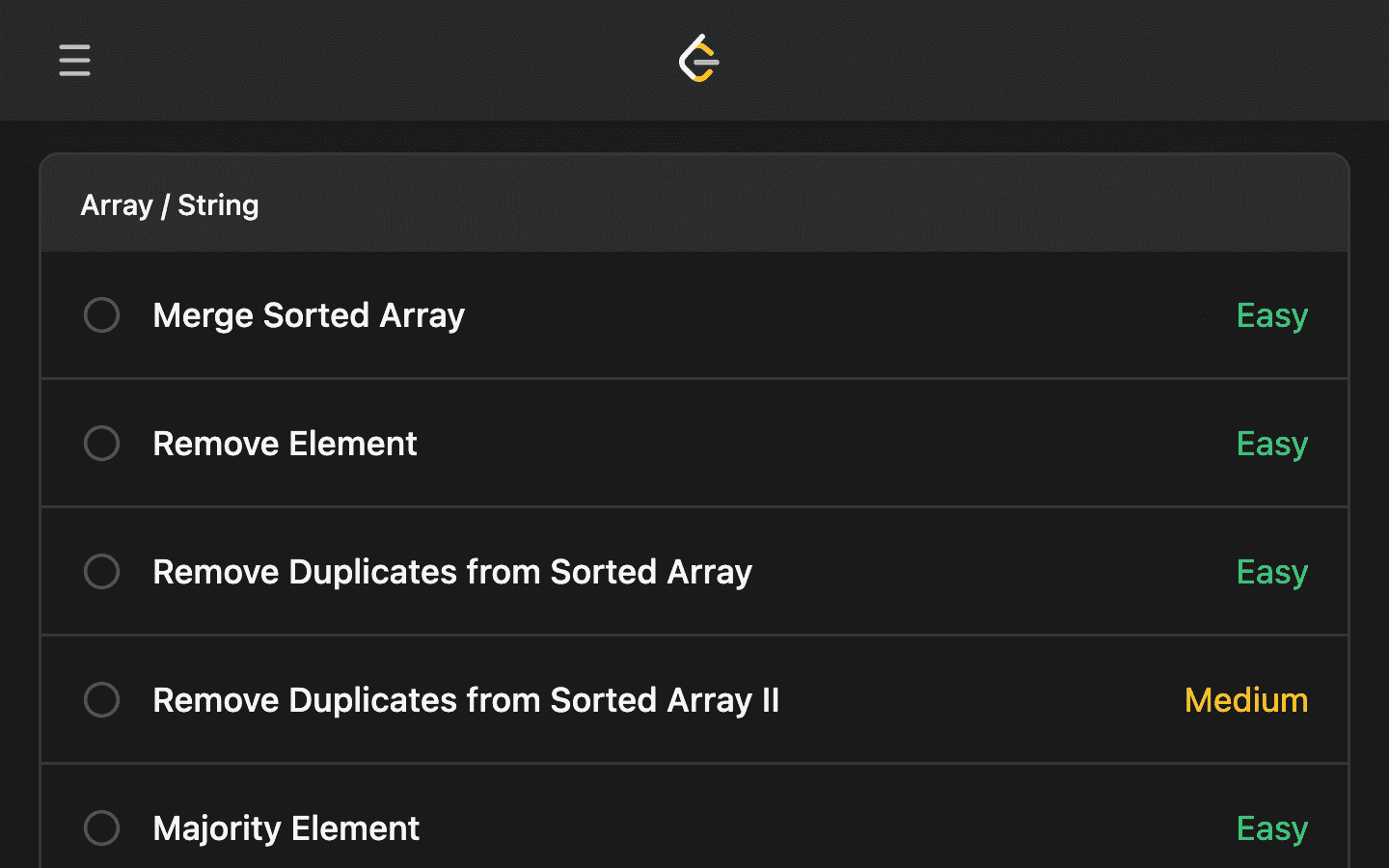The height and width of the screenshot is (868, 1389).
Task: Mark Remove Duplicates from Sorted Array circle
Action: [101, 571]
